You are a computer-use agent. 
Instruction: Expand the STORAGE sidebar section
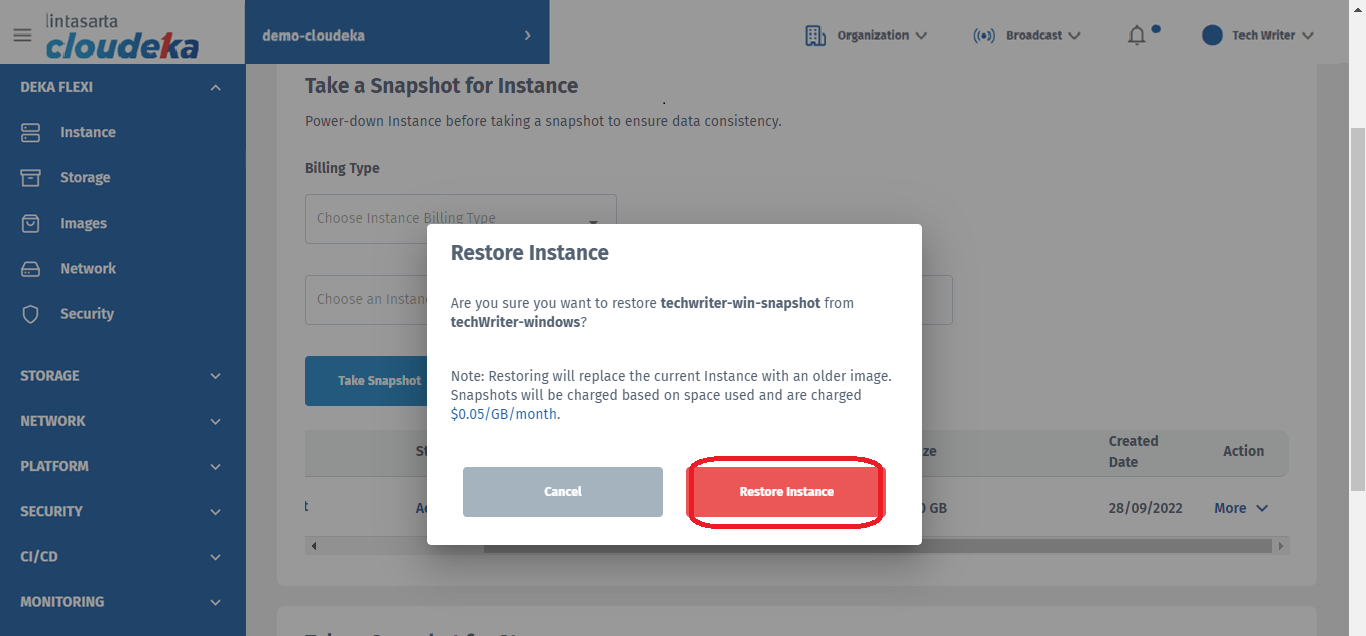[215, 376]
